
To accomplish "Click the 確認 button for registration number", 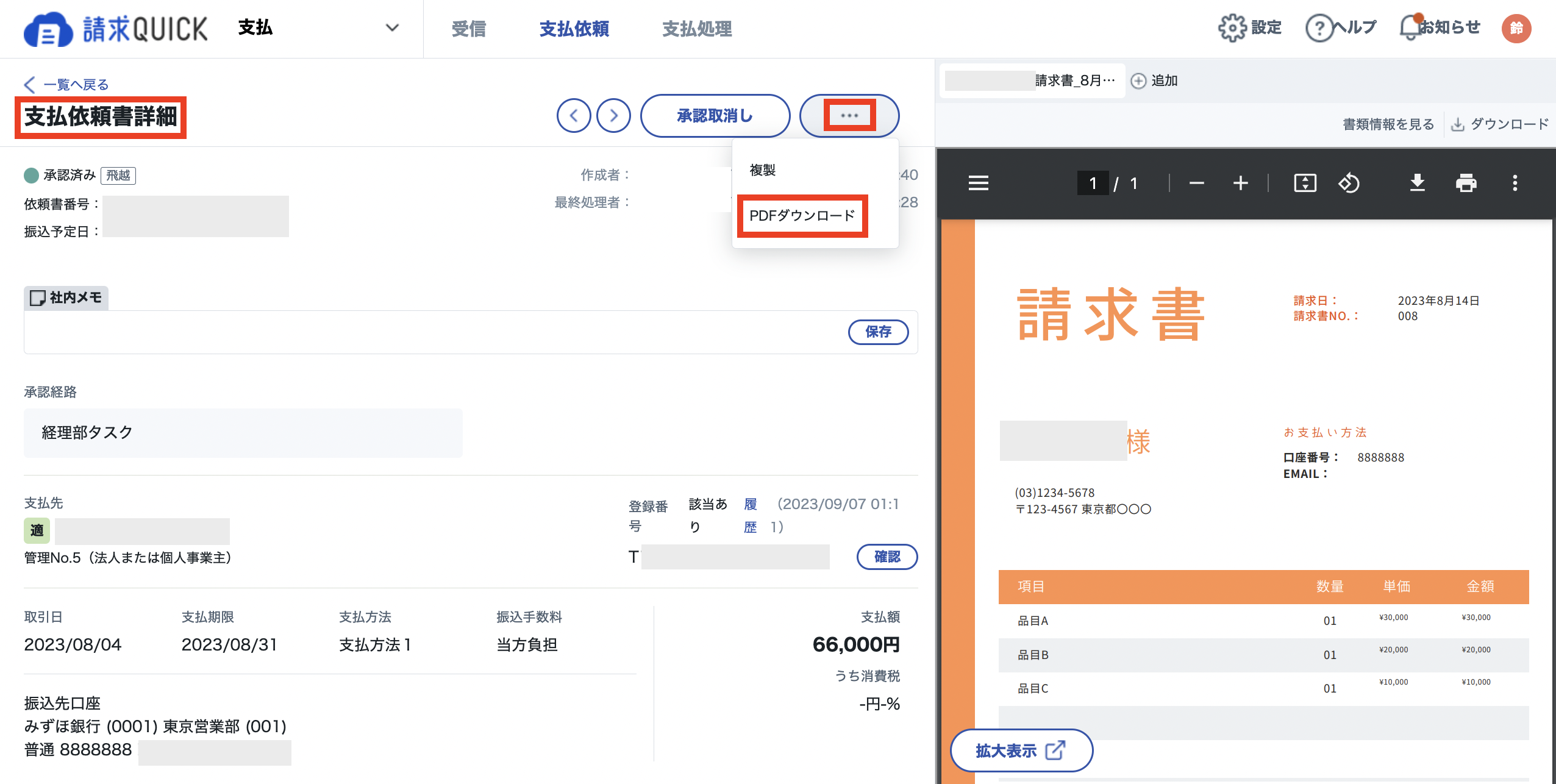I will click(x=887, y=557).
